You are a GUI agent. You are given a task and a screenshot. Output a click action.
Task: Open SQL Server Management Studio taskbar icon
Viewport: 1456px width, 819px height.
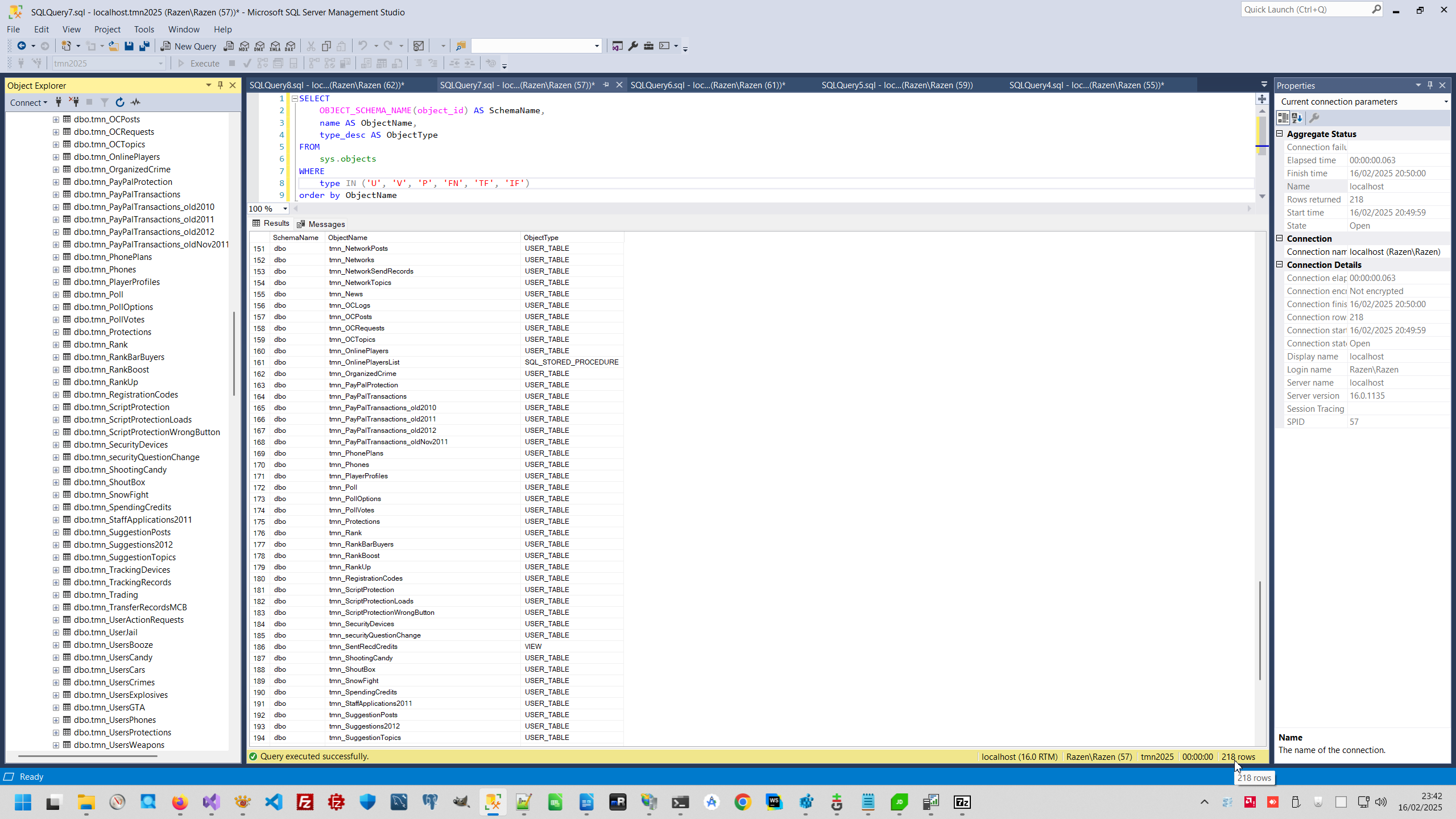(493, 803)
